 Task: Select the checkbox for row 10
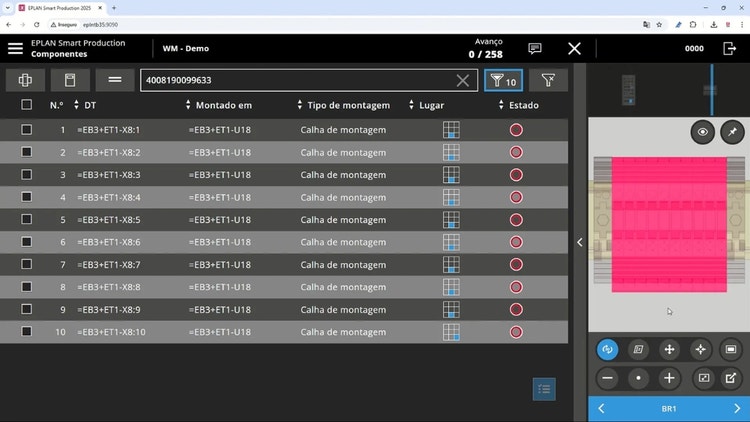27,332
